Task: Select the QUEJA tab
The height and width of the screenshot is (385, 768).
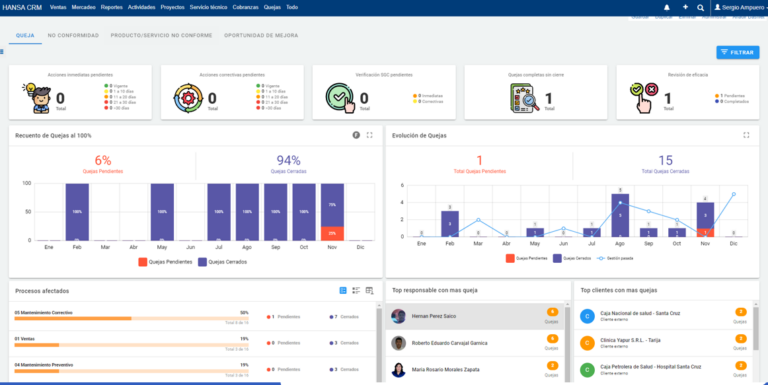Action: (x=25, y=35)
